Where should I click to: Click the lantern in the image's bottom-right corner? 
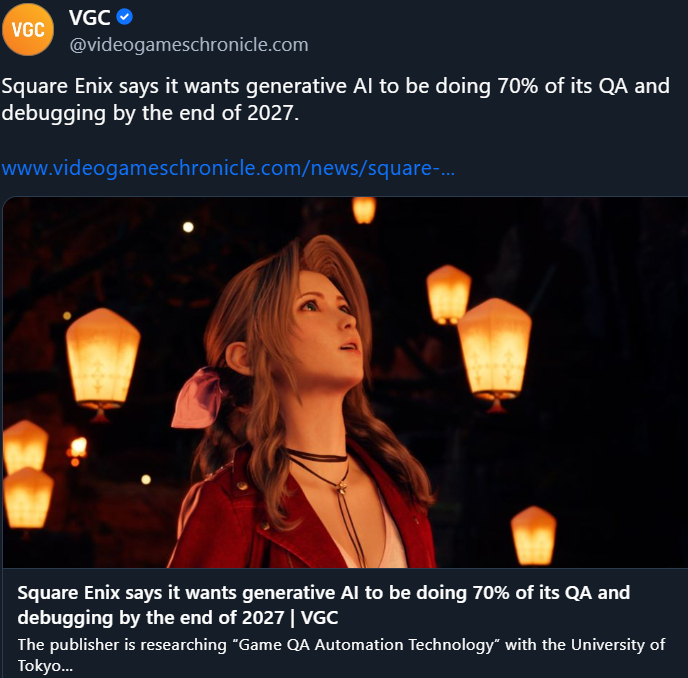pyautogui.click(x=533, y=534)
